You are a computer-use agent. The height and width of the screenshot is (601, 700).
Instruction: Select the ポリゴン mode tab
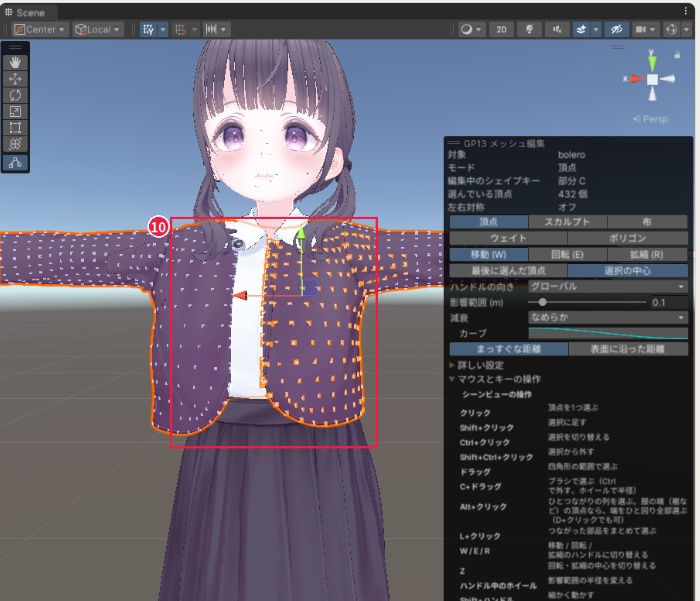point(628,238)
